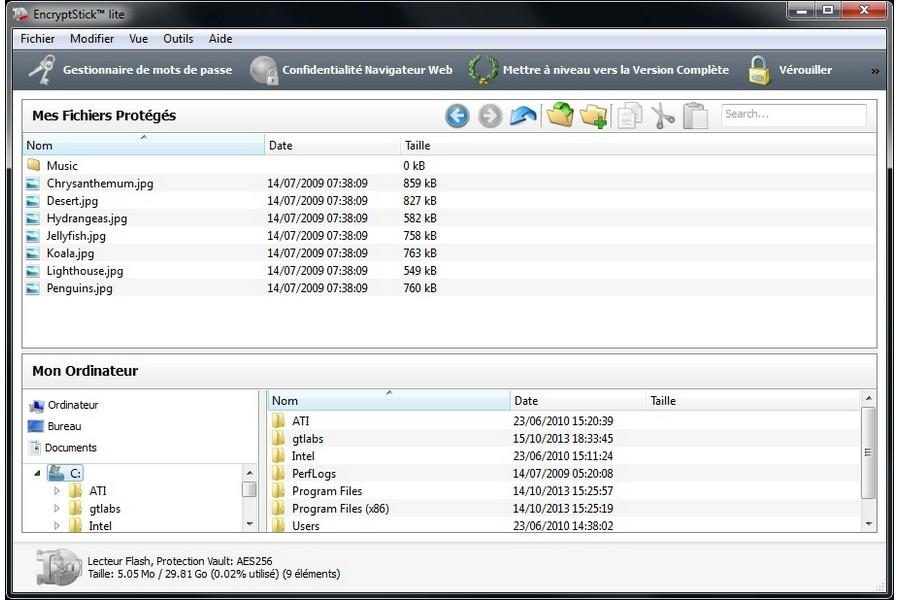Sort protected files by the Date column
The width and height of the screenshot is (900, 600).
point(332,145)
